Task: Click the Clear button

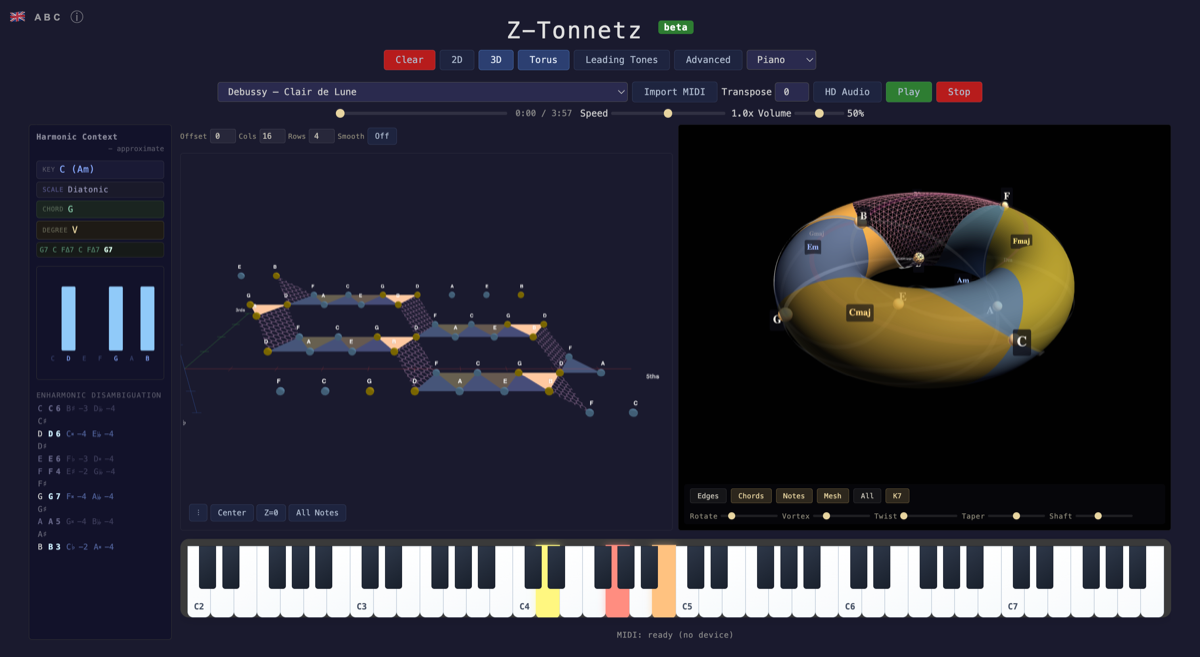Action: (410, 60)
